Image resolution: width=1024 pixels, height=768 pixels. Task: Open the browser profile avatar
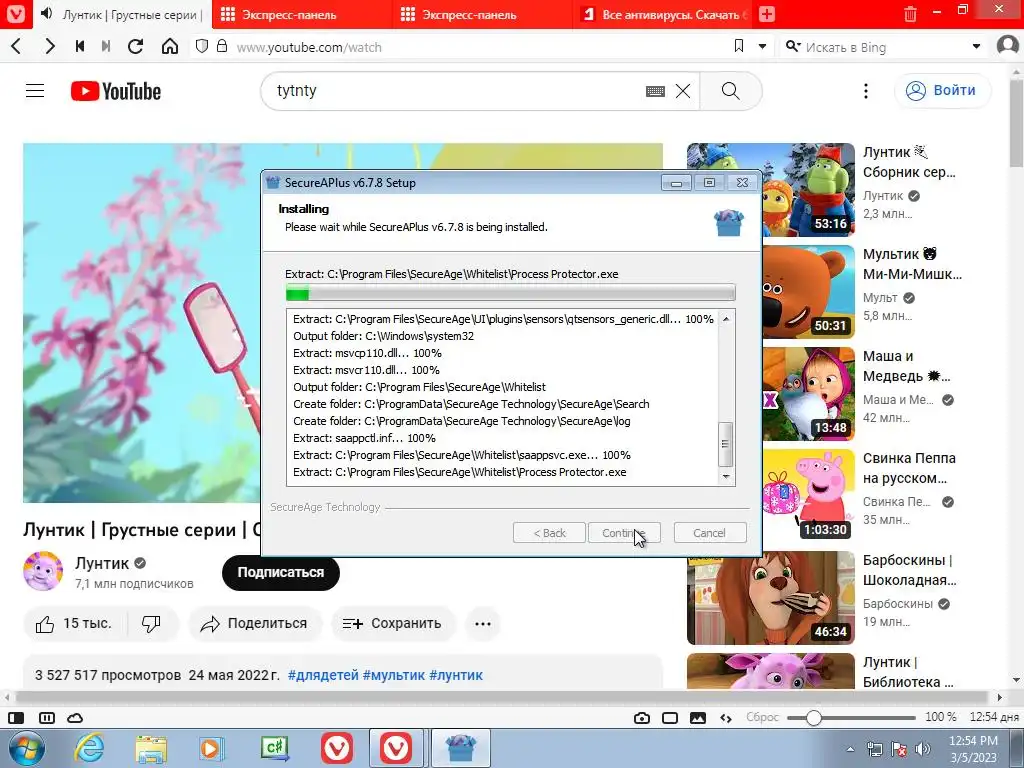[1009, 46]
